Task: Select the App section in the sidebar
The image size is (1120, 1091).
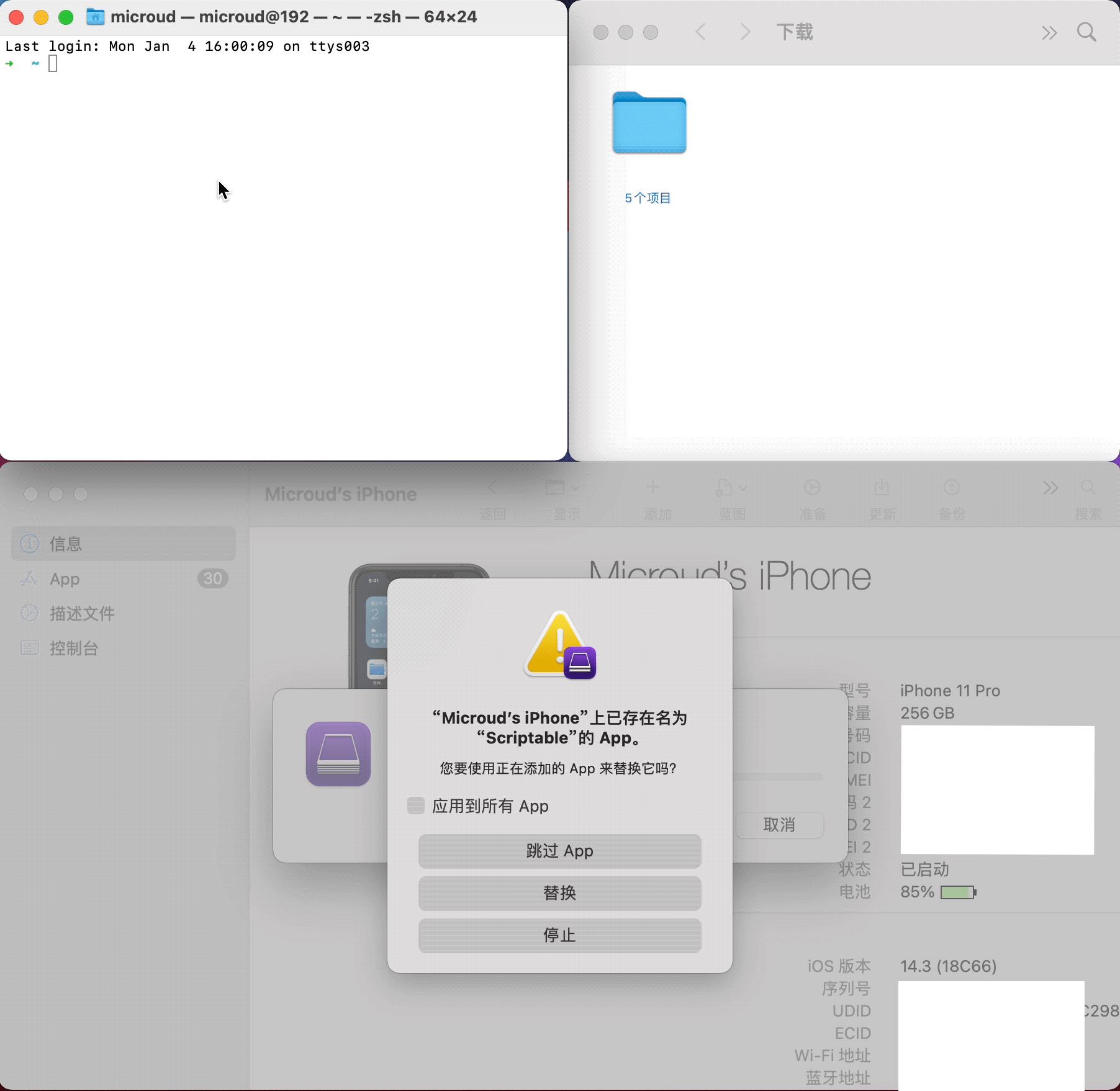Action: point(64,579)
